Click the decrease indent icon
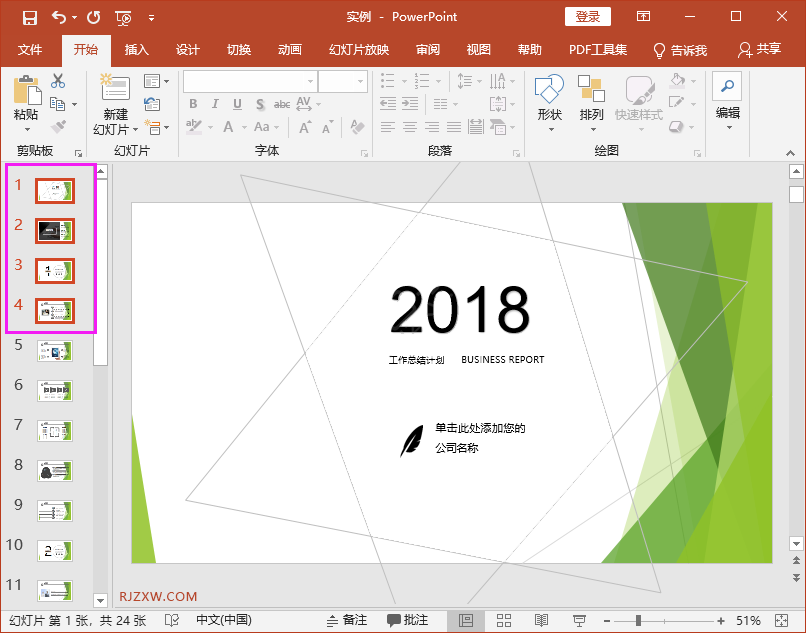 388,104
